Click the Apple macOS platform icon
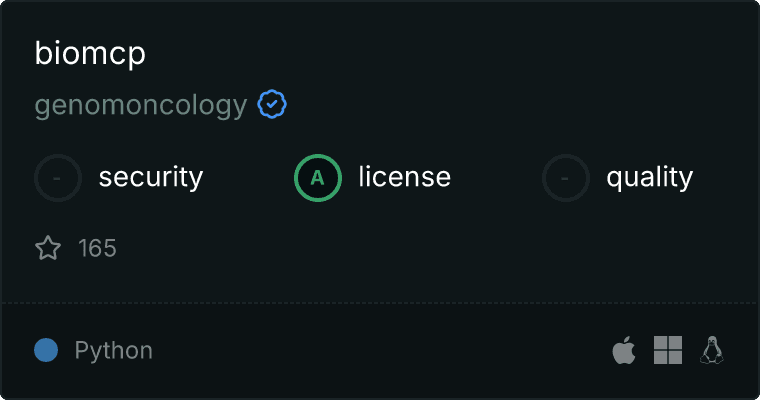760x400 pixels. [624, 350]
